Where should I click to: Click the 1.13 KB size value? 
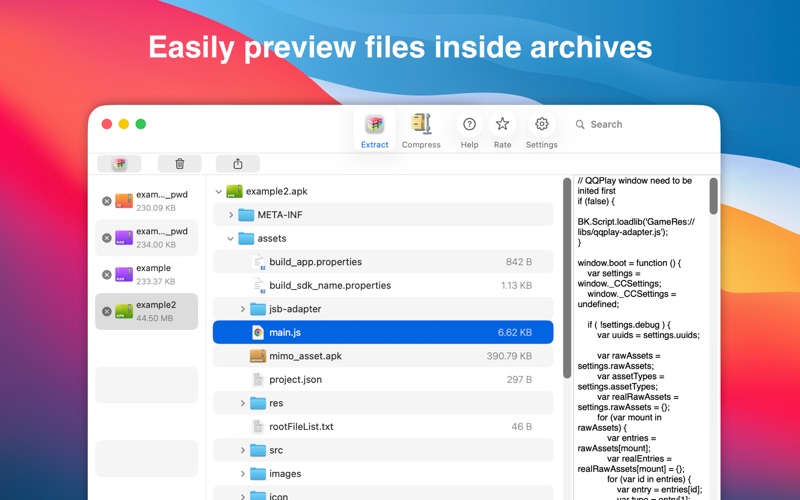[x=516, y=285]
